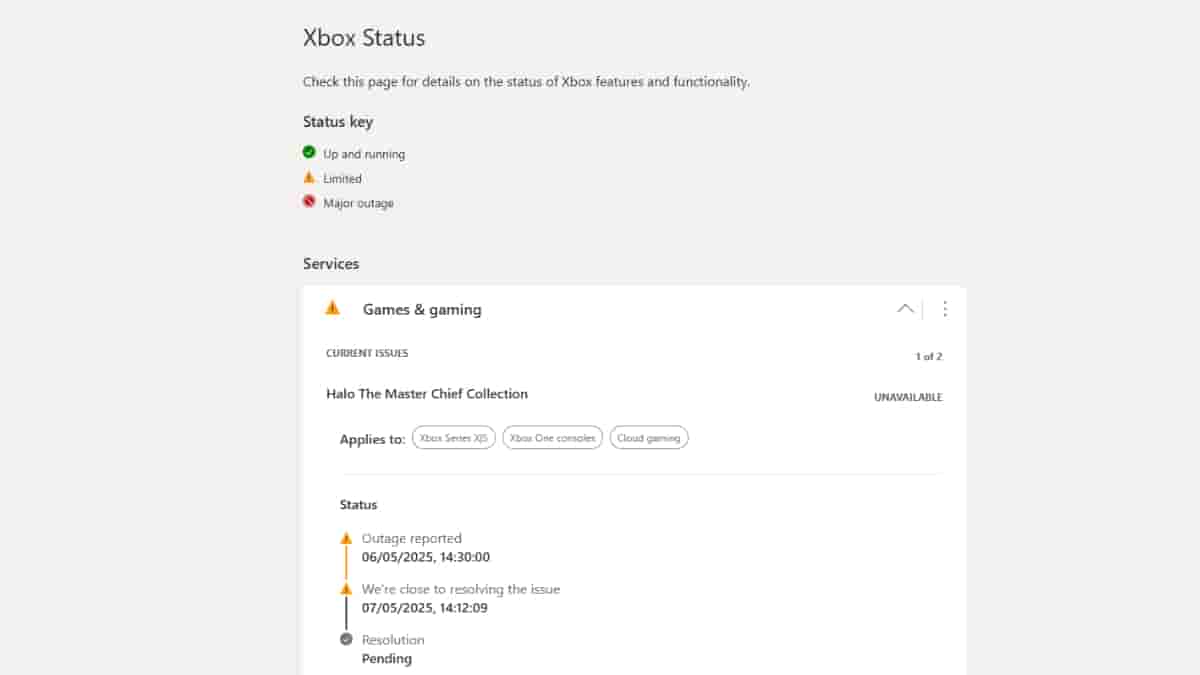Click the 06/05/2025 outage reported timestamp
1200x675 pixels.
click(425, 557)
